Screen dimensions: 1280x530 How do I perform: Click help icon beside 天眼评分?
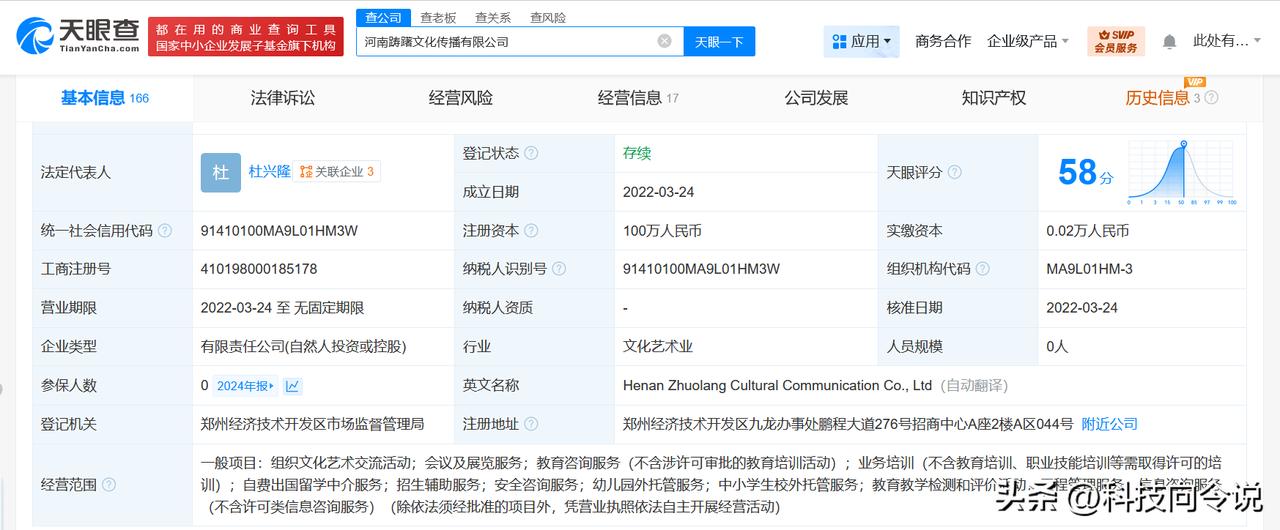[955, 172]
